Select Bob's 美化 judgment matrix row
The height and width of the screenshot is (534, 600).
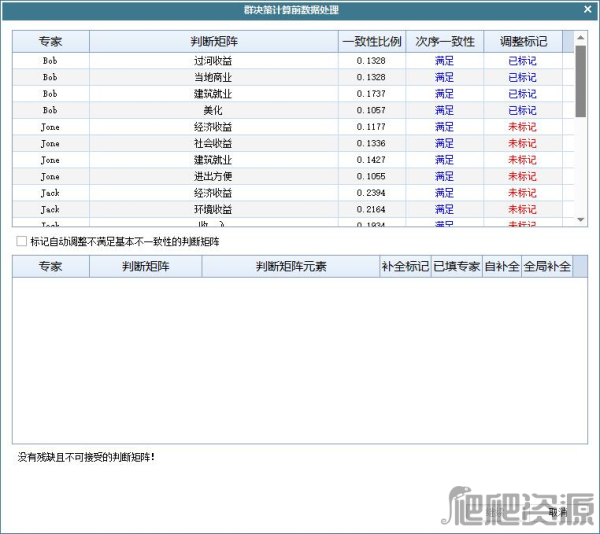pos(213,111)
